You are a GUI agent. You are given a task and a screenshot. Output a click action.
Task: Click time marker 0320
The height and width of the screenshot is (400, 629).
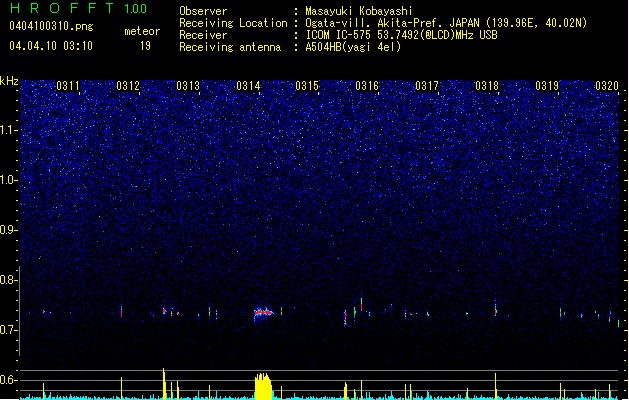(x=607, y=86)
